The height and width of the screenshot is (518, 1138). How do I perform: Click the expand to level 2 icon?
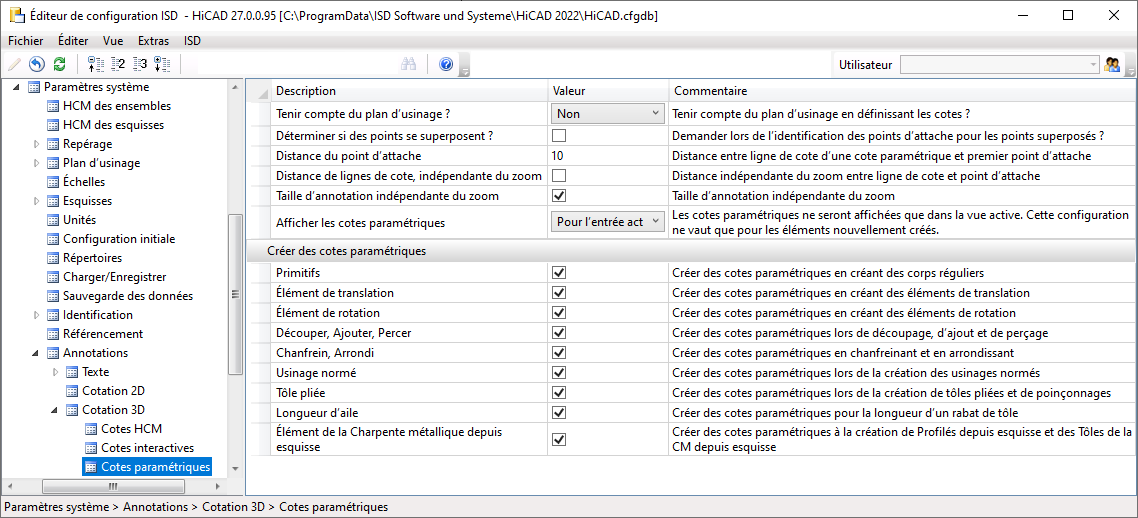click(x=117, y=65)
